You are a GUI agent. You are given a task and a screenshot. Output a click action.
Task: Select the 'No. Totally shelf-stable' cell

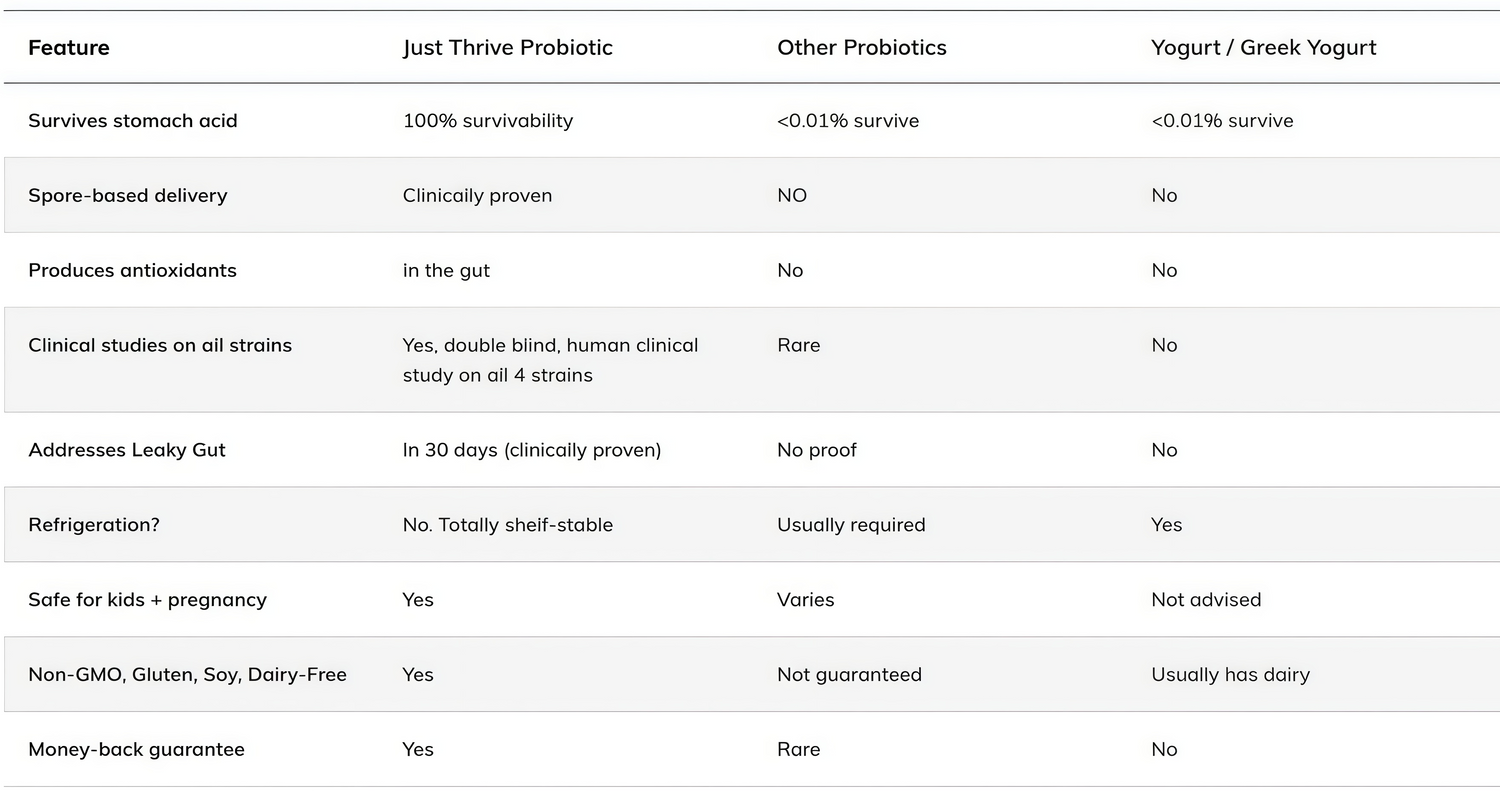[x=508, y=525]
